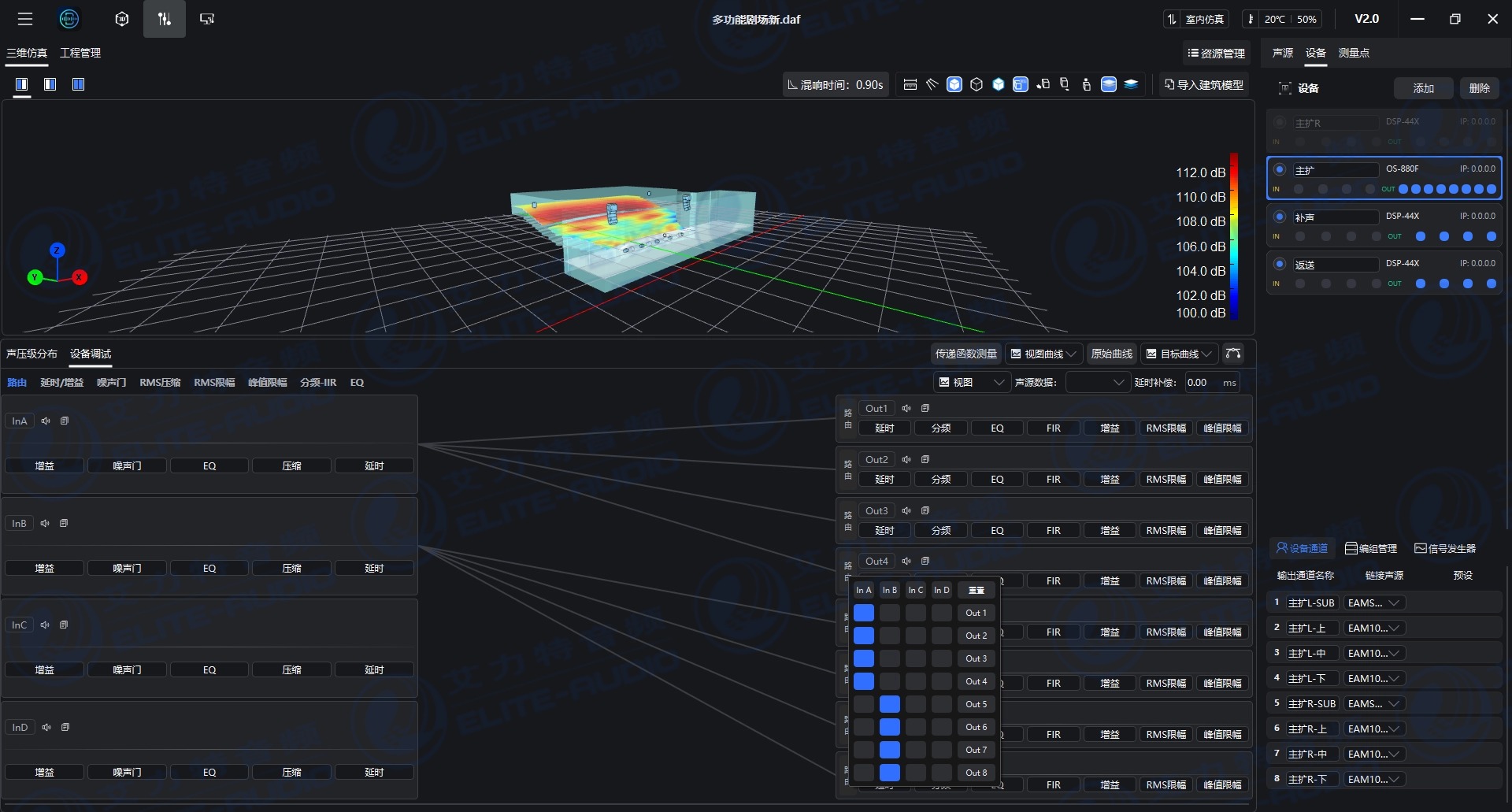Toggle routing of In C to Out 1
The height and width of the screenshot is (812, 1512).
click(915, 613)
